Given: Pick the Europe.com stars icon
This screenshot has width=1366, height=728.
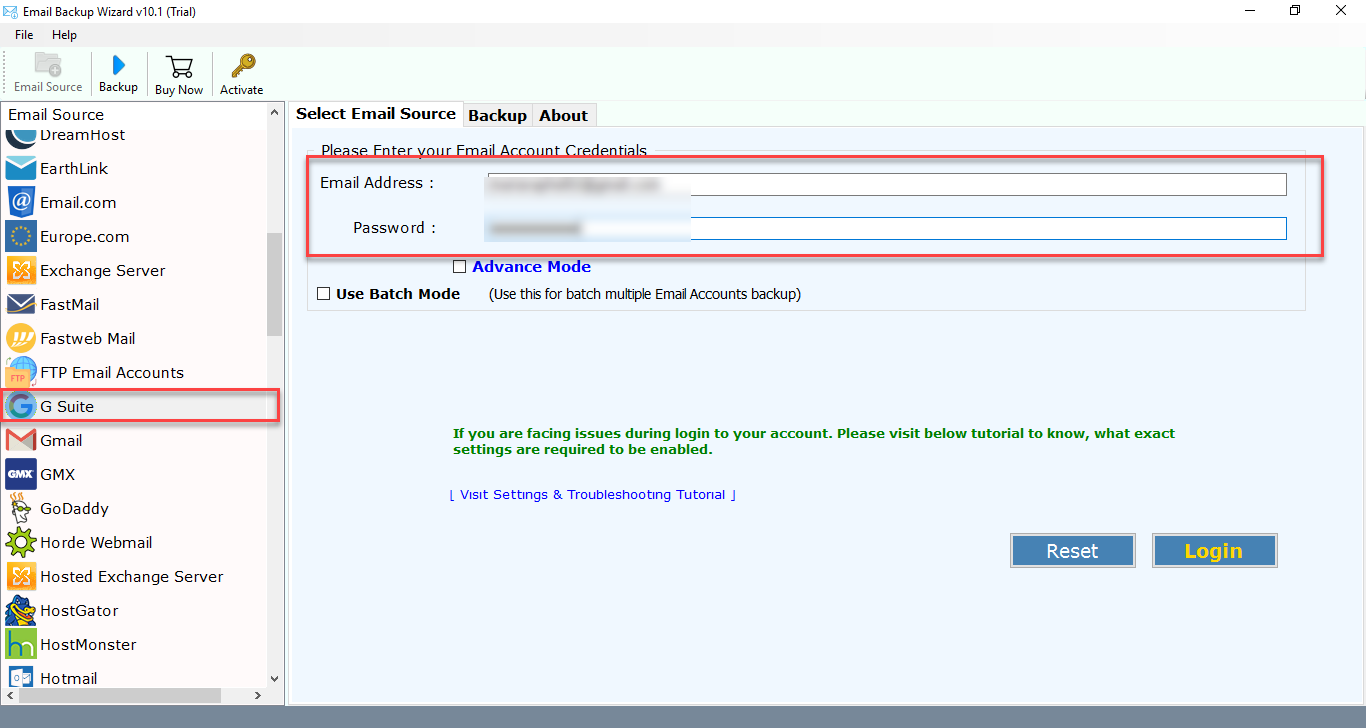Looking at the screenshot, I should pos(21,237).
